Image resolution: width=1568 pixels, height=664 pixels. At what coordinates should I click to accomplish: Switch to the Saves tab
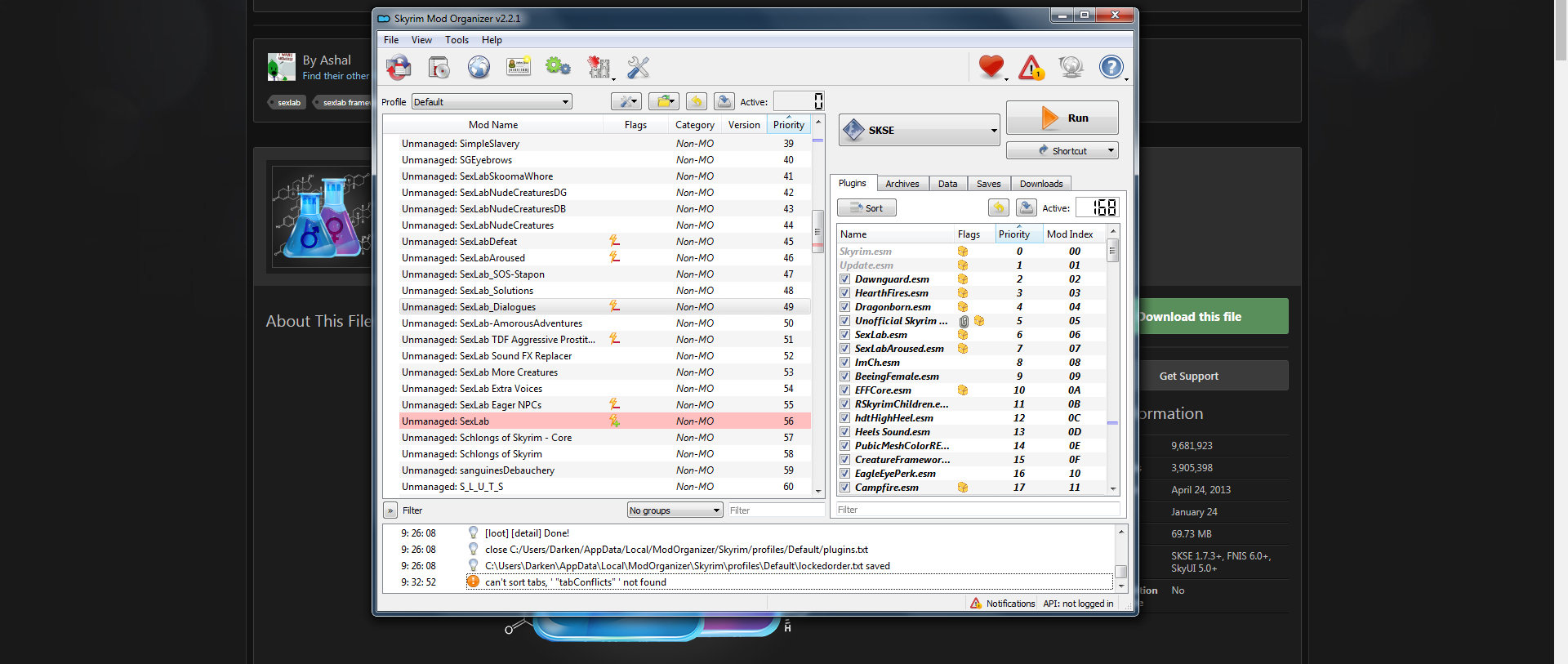(989, 184)
